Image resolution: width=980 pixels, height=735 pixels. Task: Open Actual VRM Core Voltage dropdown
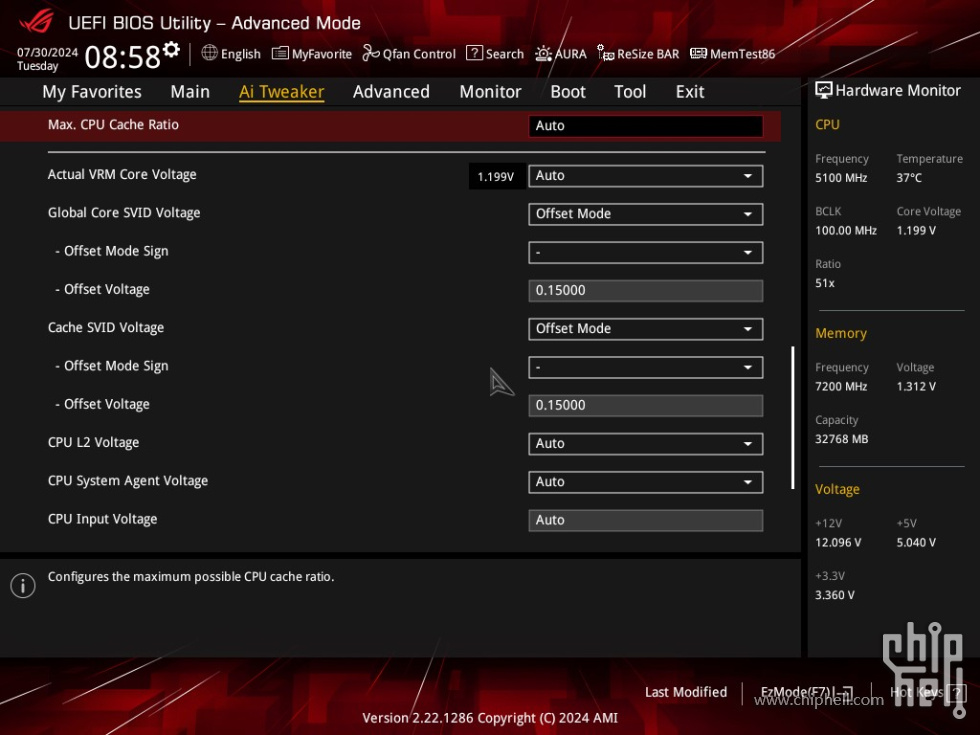646,176
